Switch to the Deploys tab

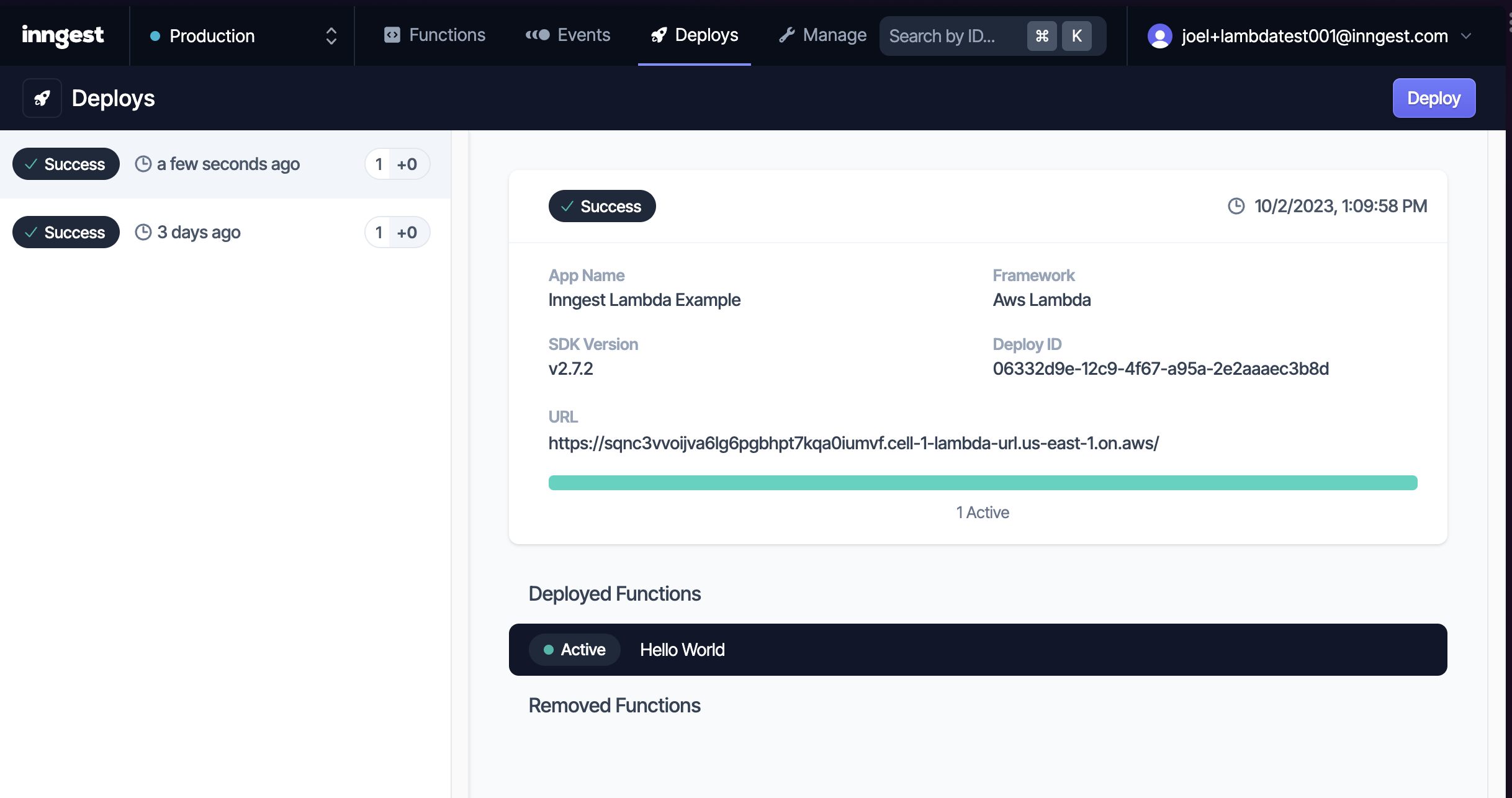point(695,35)
